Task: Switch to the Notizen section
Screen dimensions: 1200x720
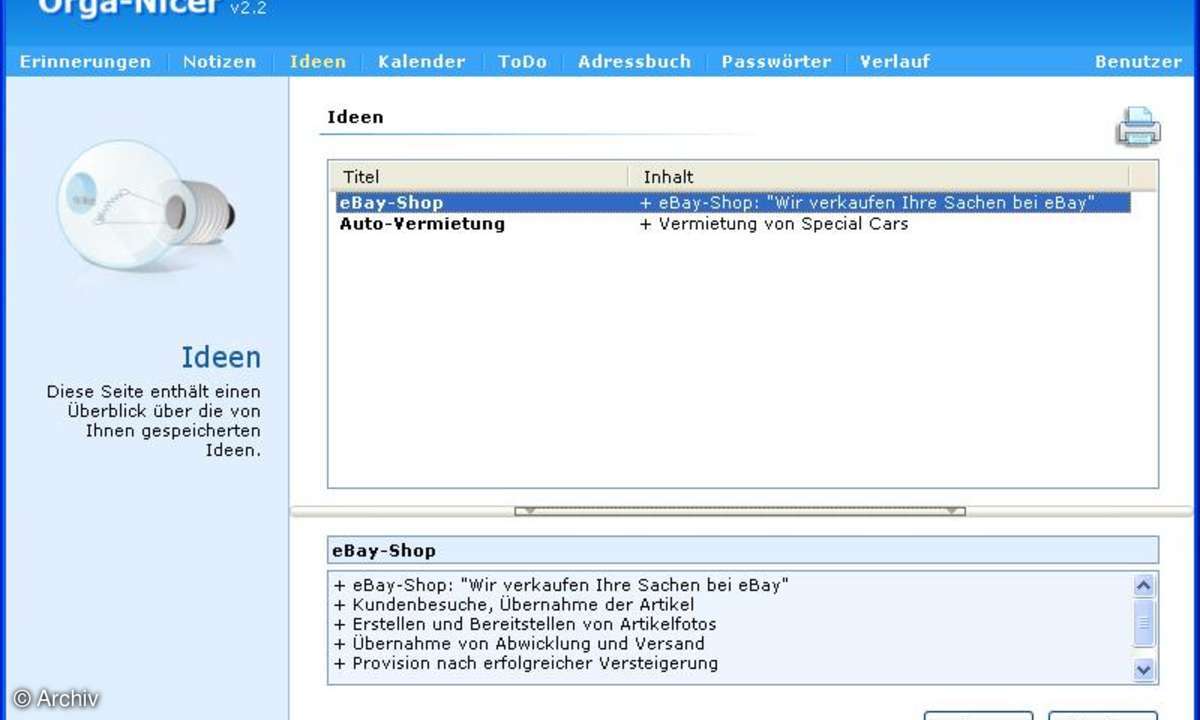Action: (219, 61)
